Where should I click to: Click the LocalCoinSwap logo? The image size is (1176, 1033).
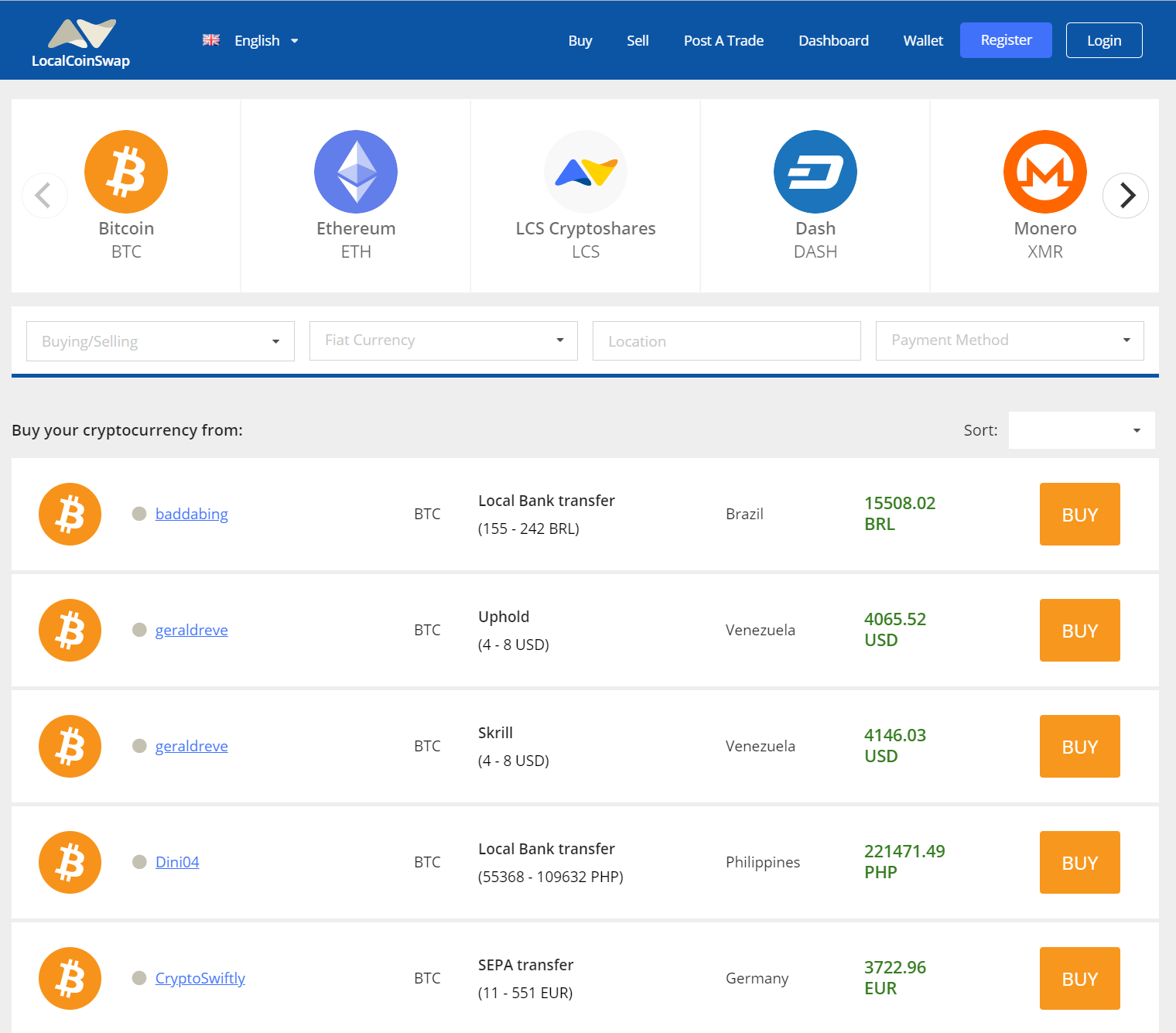tap(80, 40)
